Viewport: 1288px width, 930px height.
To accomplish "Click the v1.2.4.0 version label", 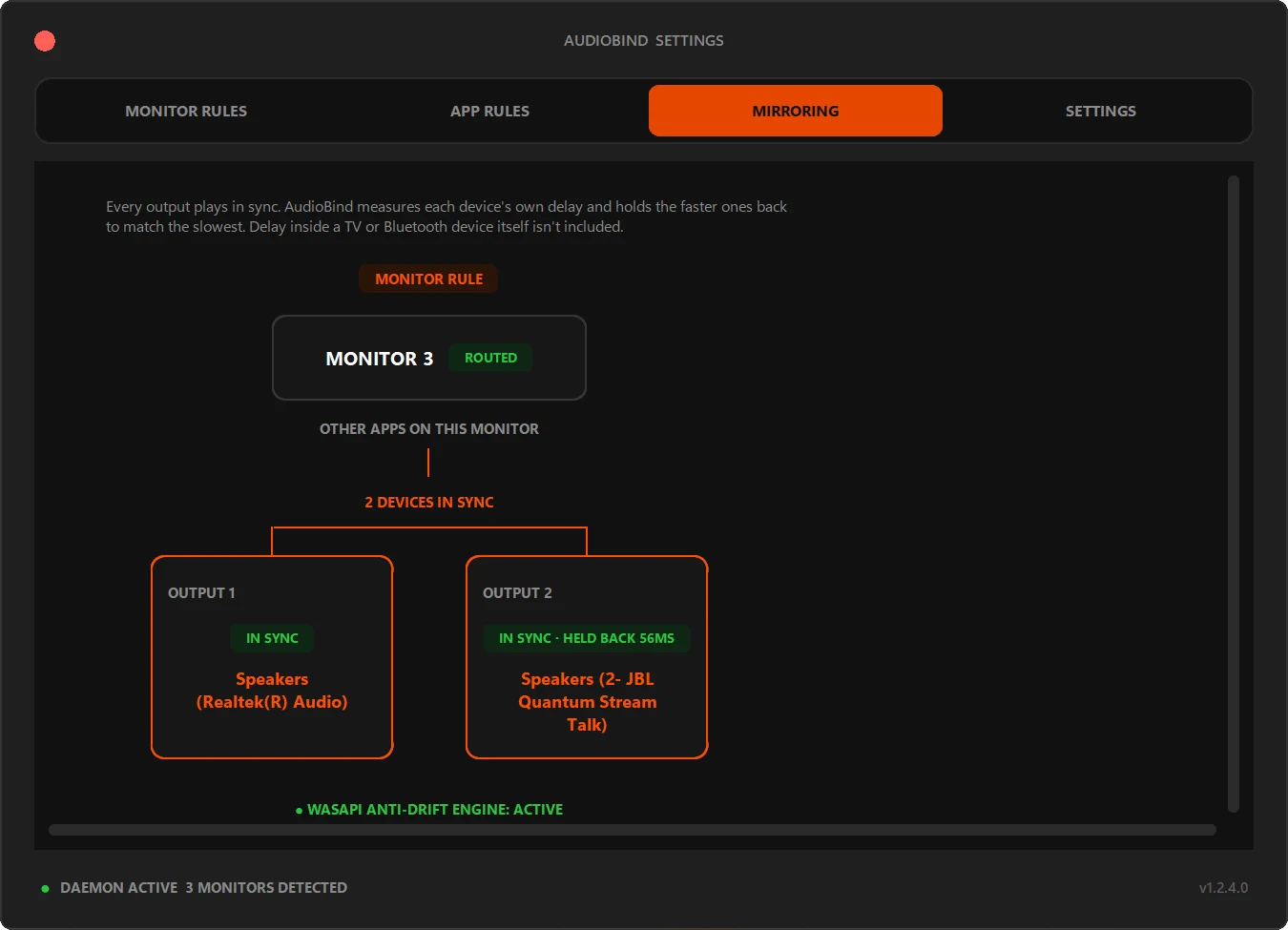I will [1223, 888].
